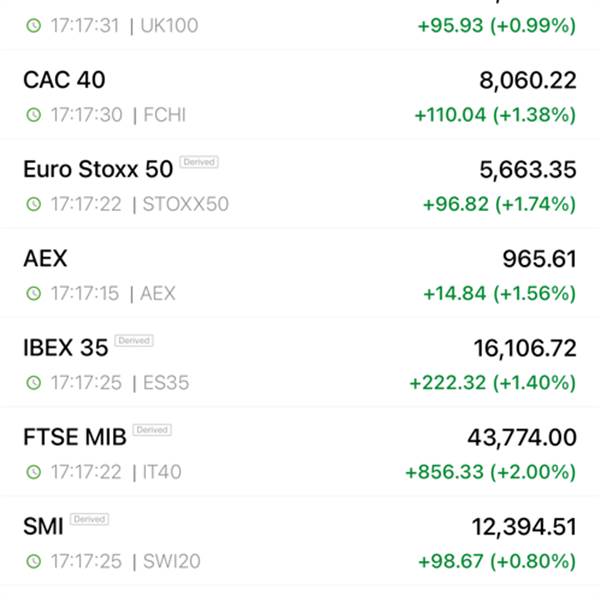Tap the FTSE MIB index name
Screen dimensions: 600x600
tap(76, 437)
